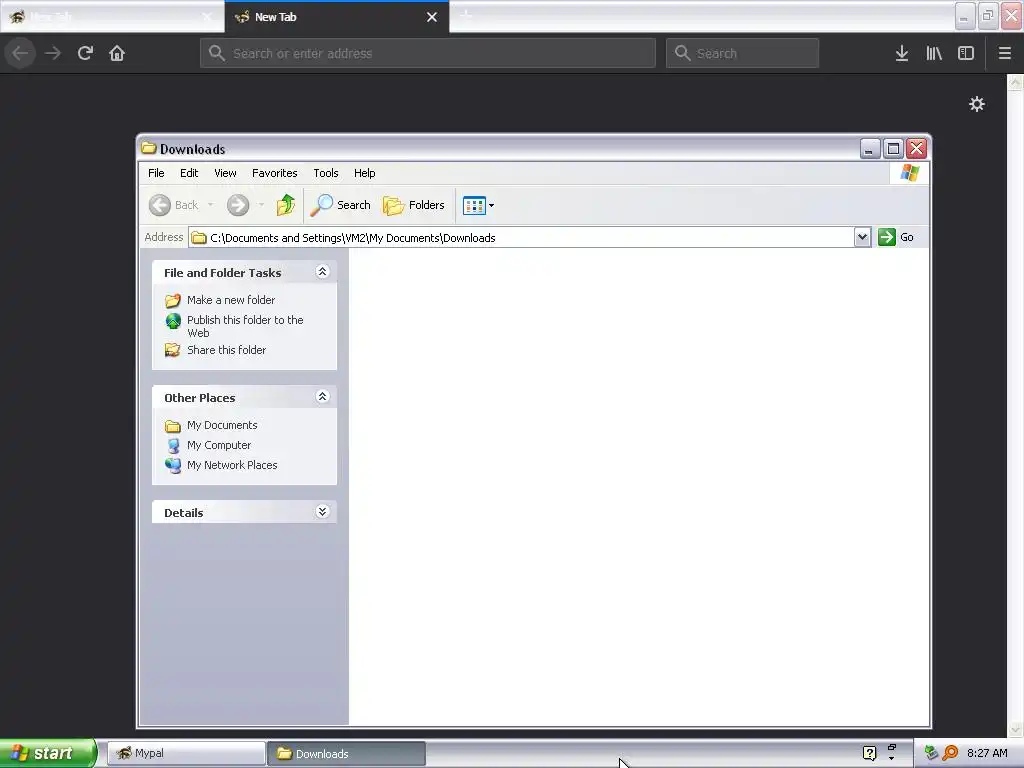Click the Windows flag logo in Explorer
The height and width of the screenshot is (768, 1024).
(909, 173)
